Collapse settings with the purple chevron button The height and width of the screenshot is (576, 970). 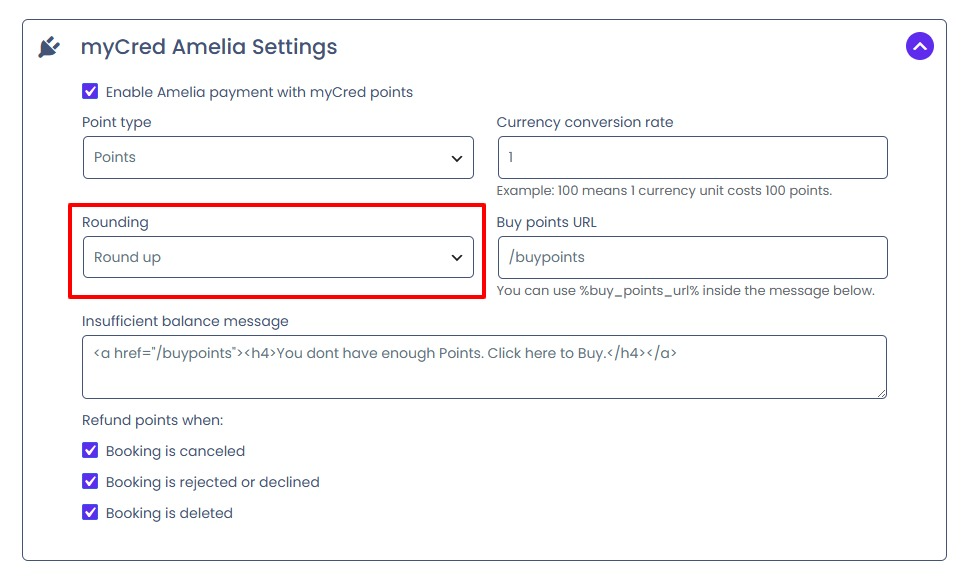pyautogui.click(x=920, y=46)
